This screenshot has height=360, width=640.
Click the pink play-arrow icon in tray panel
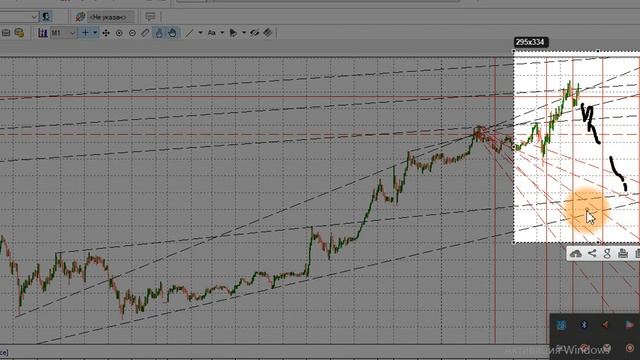(629, 325)
